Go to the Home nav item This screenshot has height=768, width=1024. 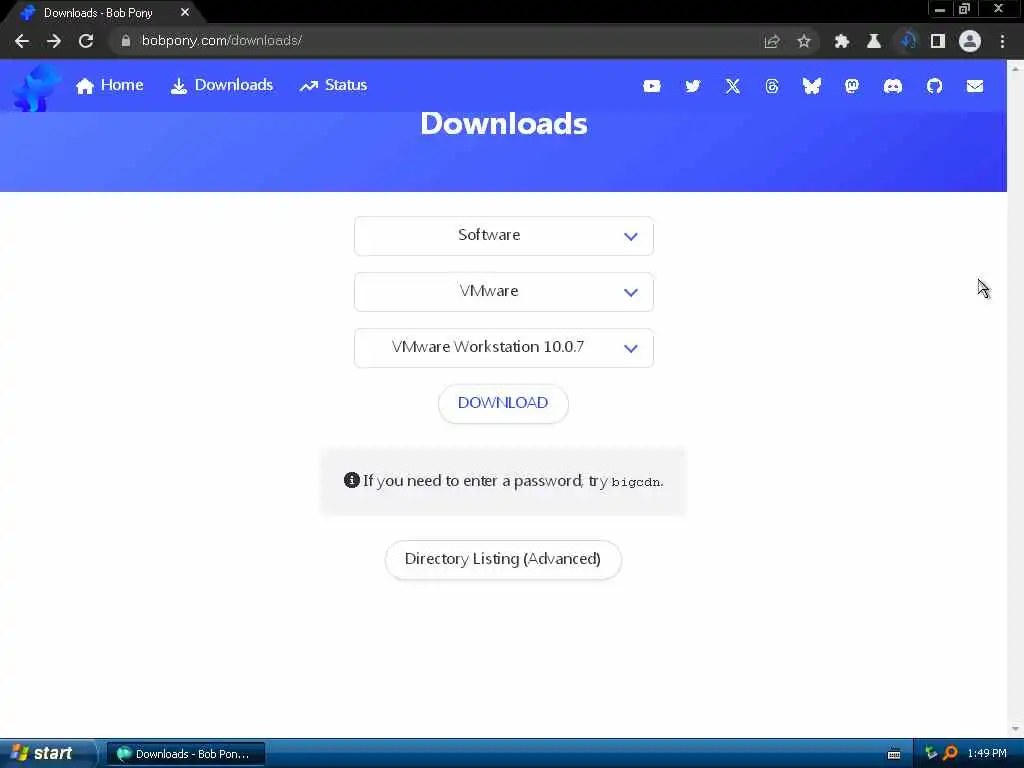pyautogui.click(x=109, y=86)
